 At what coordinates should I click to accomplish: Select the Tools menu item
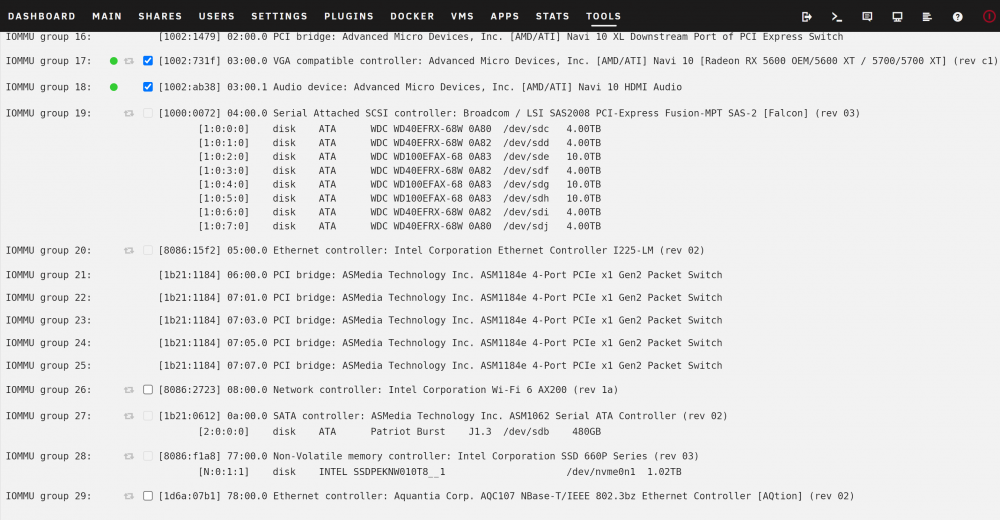[603, 17]
